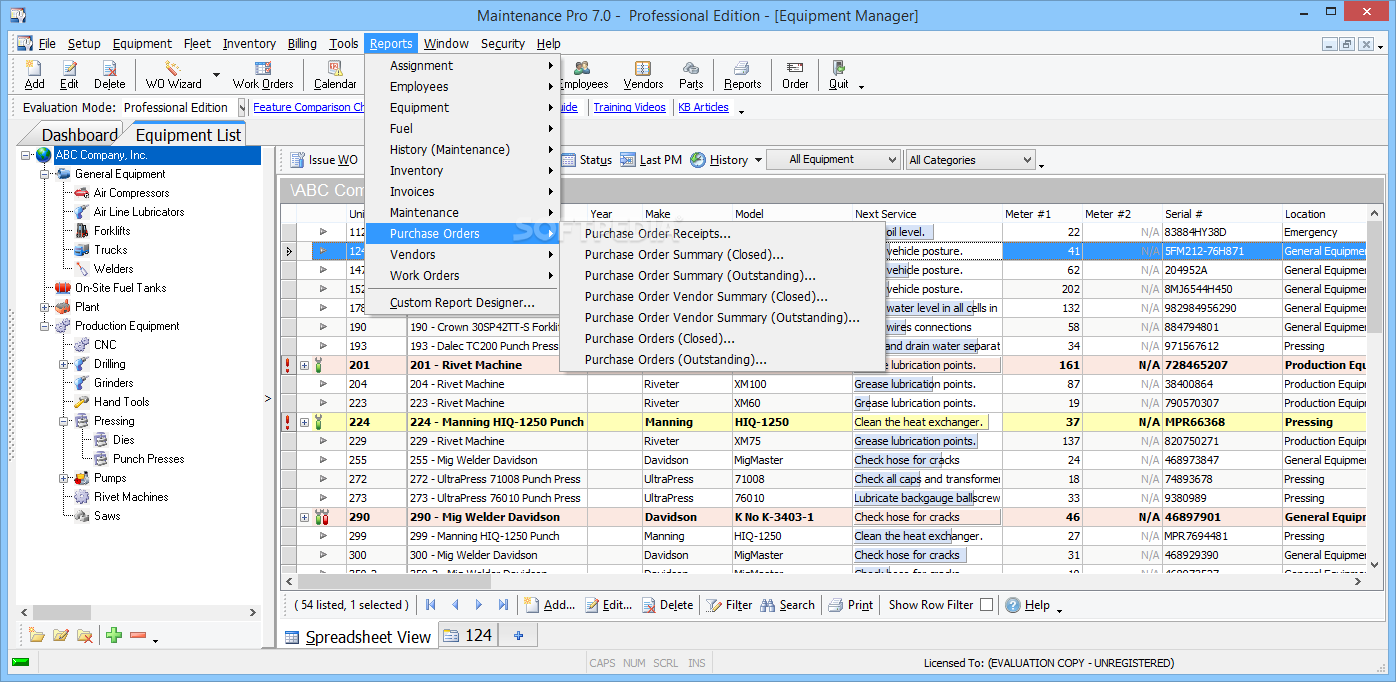Open the Work Orders reports submenu
The width and height of the screenshot is (1396, 682).
[x=462, y=276]
